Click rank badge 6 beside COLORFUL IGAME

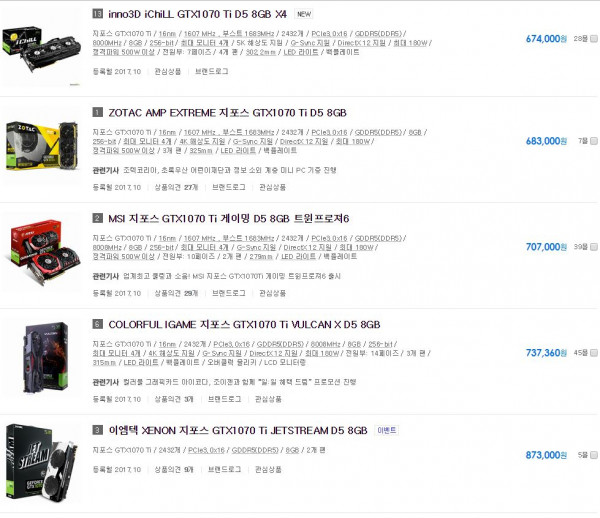98,324
